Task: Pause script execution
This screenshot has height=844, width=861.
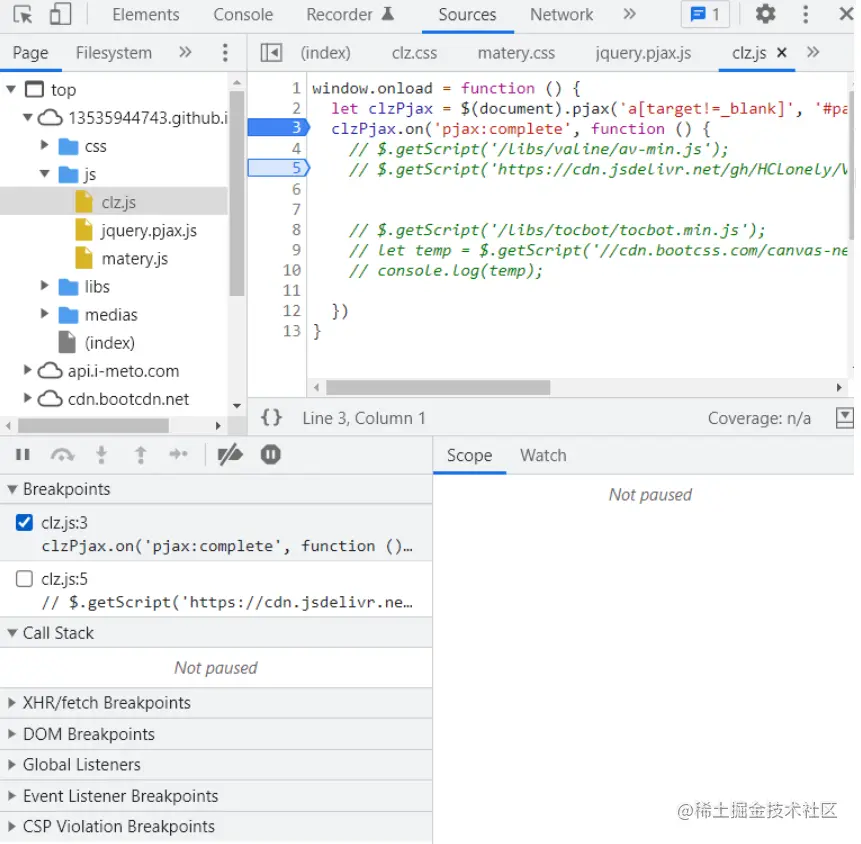Action: point(23,455)
